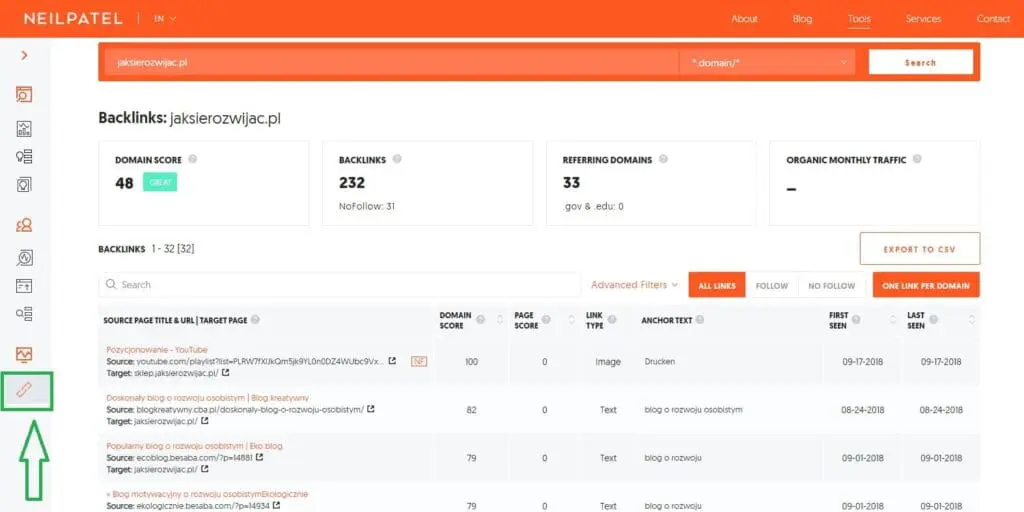Click help icon in Page Score column header
The height and width of the screenshot is (512, 1024).
546,319
